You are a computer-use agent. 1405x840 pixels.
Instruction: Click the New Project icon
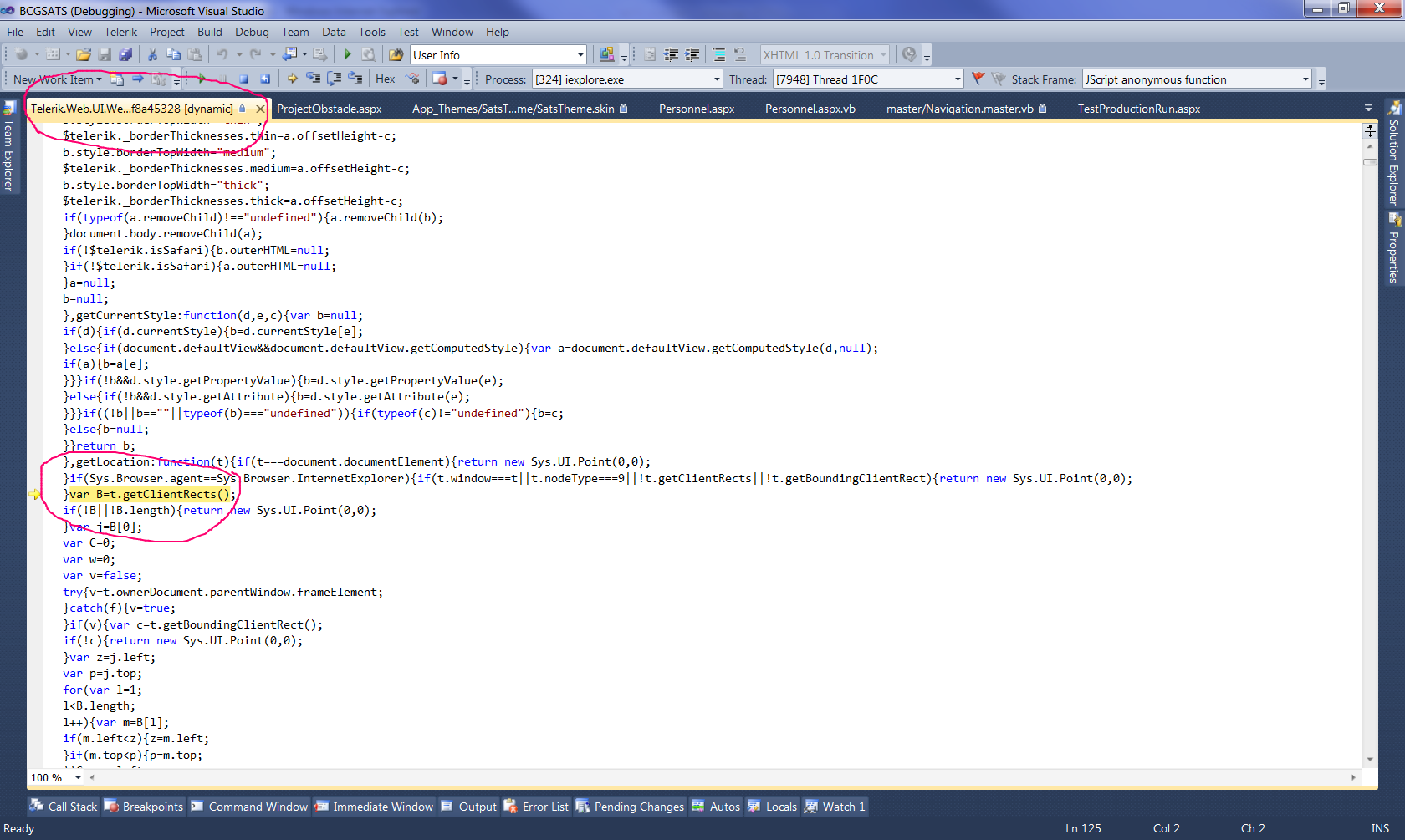(21, 54)
